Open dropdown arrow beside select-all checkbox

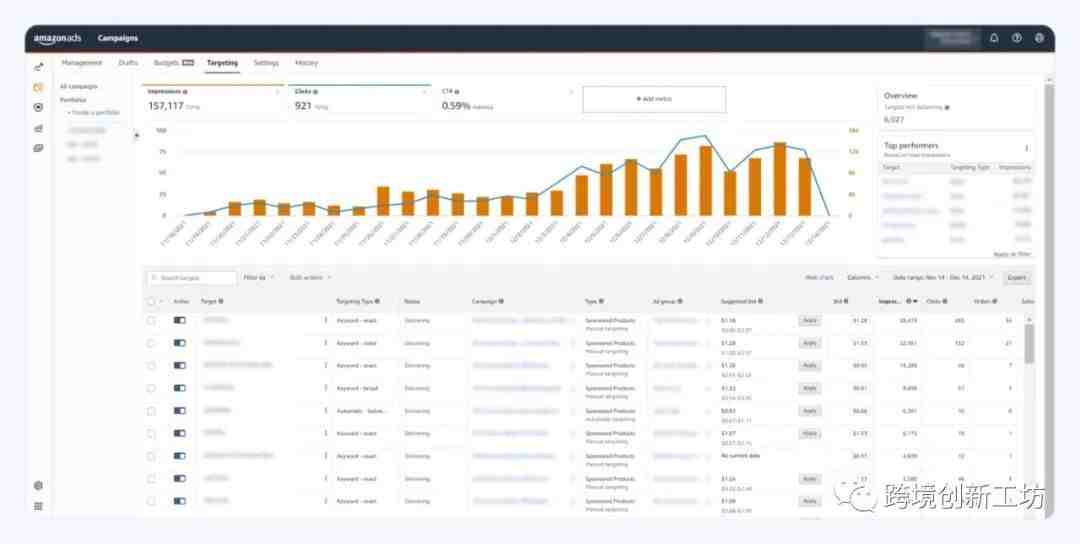[162, 301]
